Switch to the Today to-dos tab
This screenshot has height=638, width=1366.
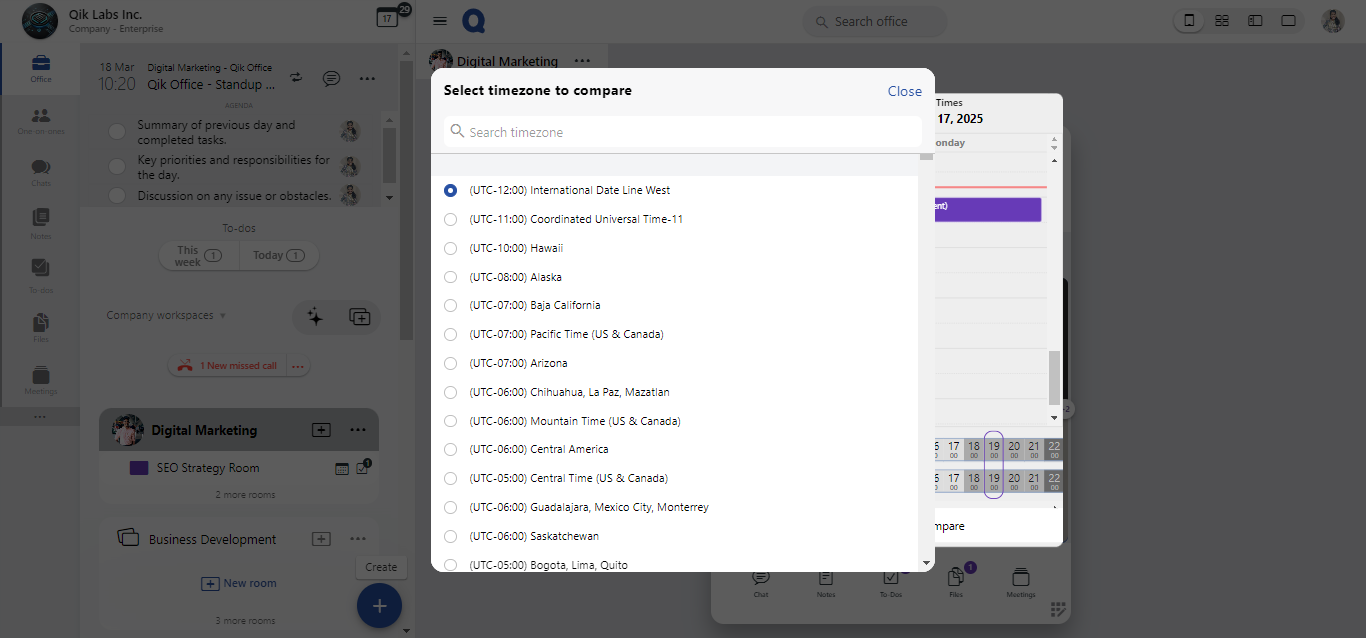tap(278, 256)
